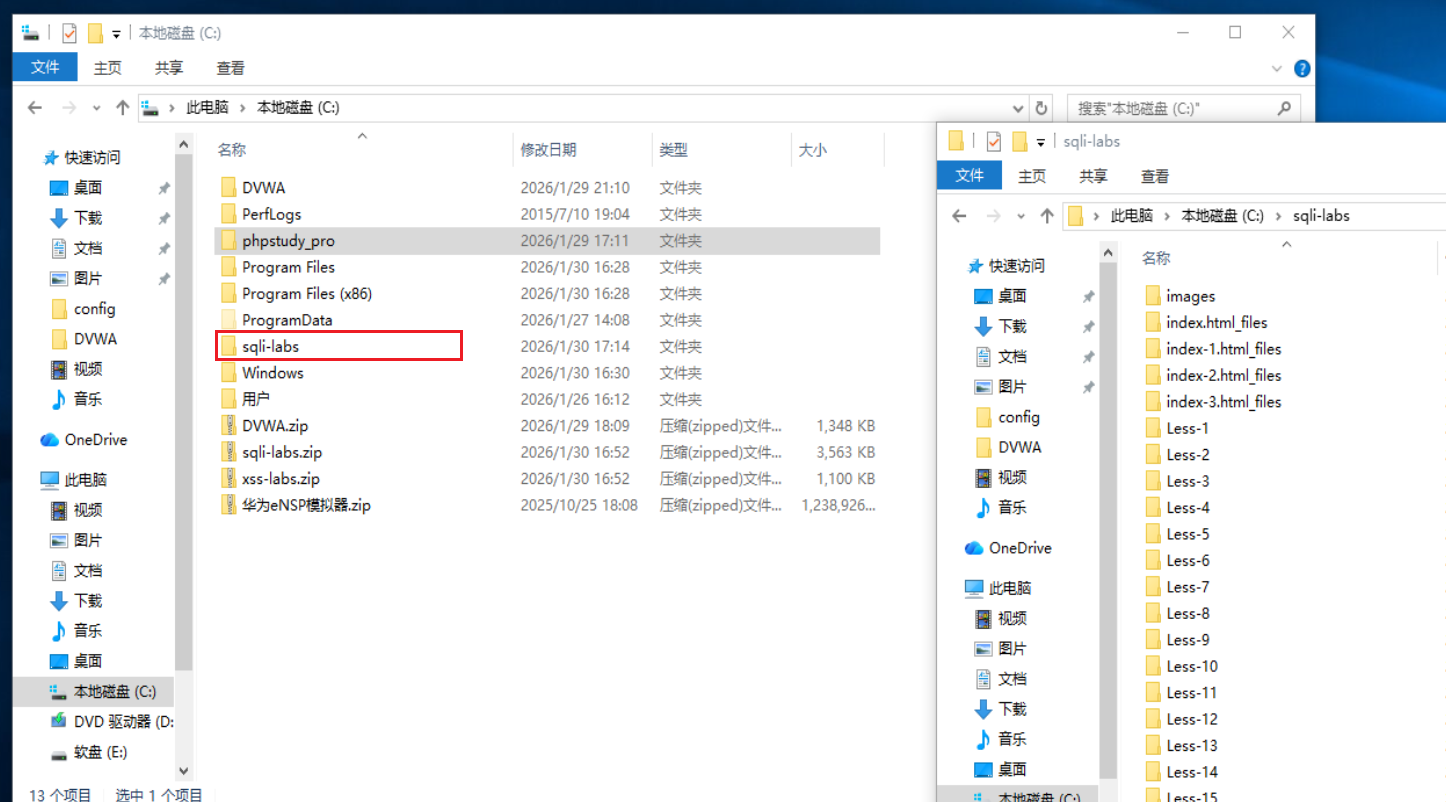Open address bar history dropdown in C: window
The image size is (1446, 802).
coord(1019,107)
